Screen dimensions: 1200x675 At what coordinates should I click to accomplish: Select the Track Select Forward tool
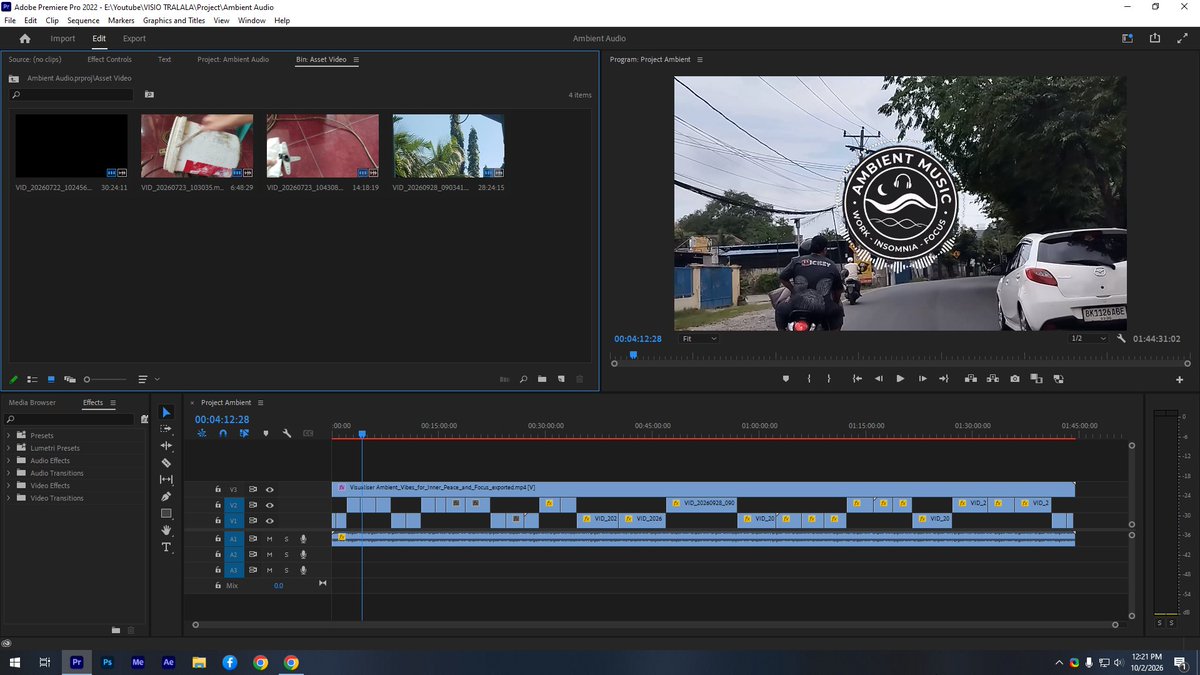point(166,429)
